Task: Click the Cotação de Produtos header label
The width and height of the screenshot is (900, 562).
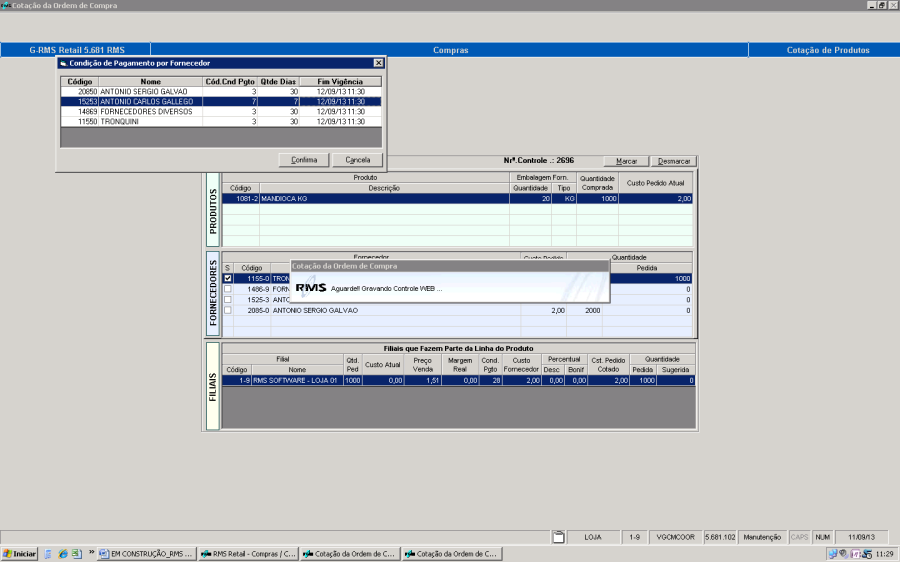Action: 828,50
